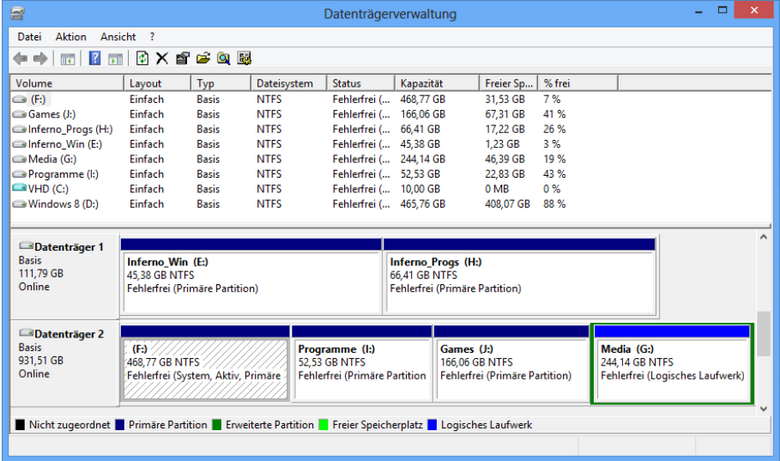Click the drive icon of Inferno_Win (E:) row
Image resolution: width=780 pixels, height=461 pixels.
point(19,144)
